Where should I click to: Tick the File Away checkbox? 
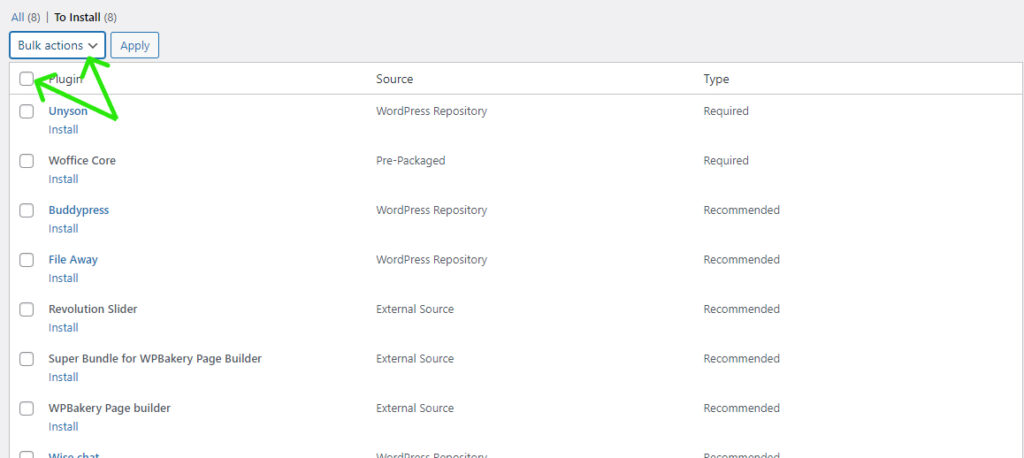tap(27, 260)
